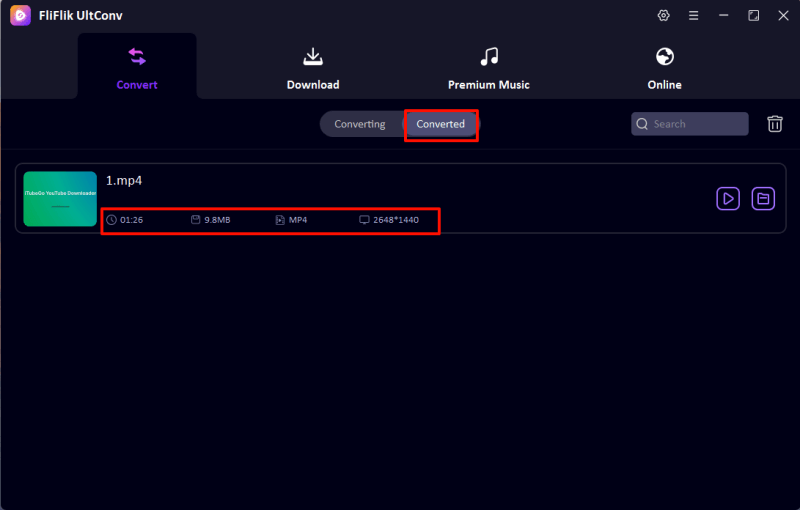Switch the list to Converting
The image size is (800, 510).
[x=360, y=124]
